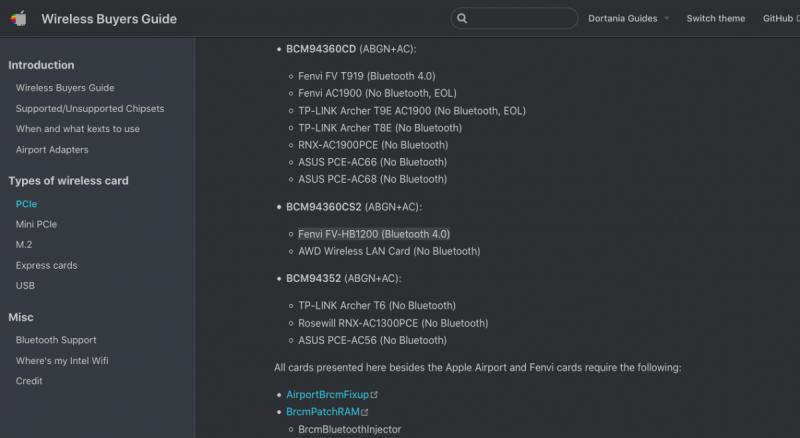800x438 pixels.
Task: Go to Wireless Buyers Guide home title
Action: 109,18
